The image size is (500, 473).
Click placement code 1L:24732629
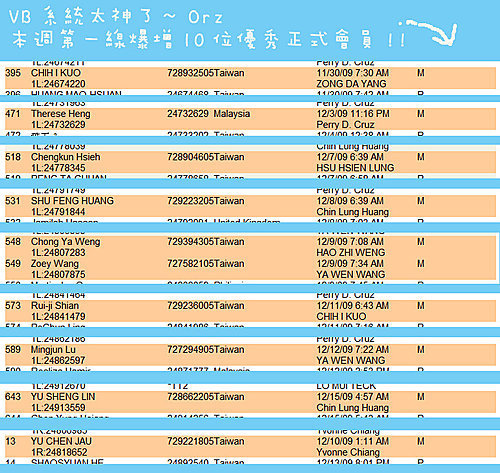[x=58, y=125]
